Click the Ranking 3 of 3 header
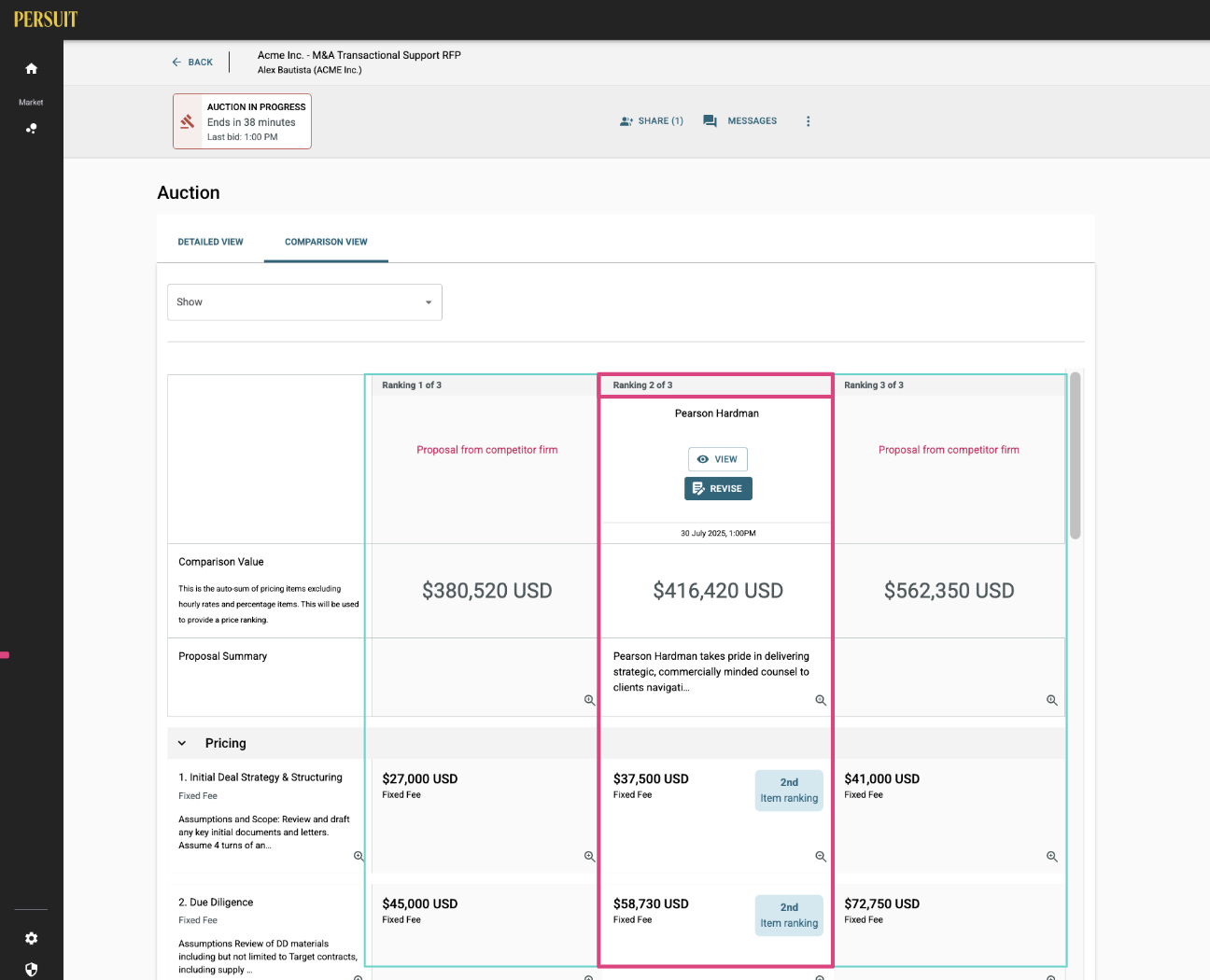This screenshot has width=1210, height=980. 874,385
